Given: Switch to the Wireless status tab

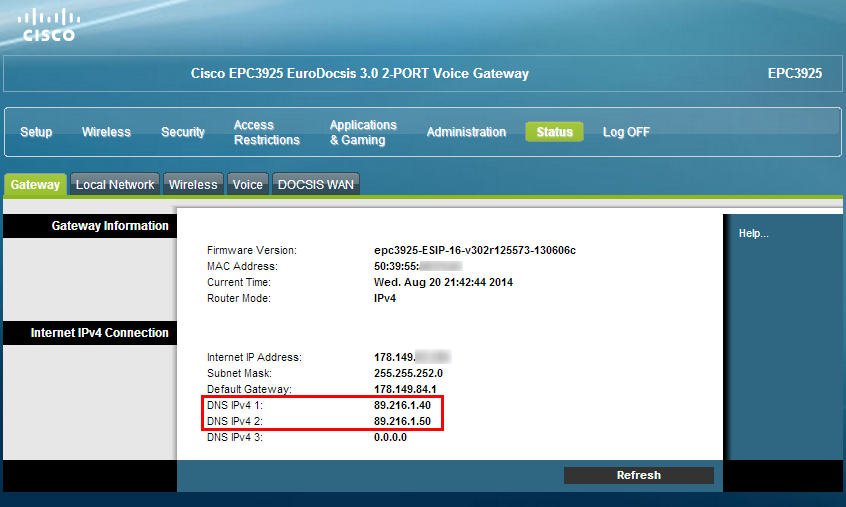Looking at the screenshot, I should (x=193, y=184).
